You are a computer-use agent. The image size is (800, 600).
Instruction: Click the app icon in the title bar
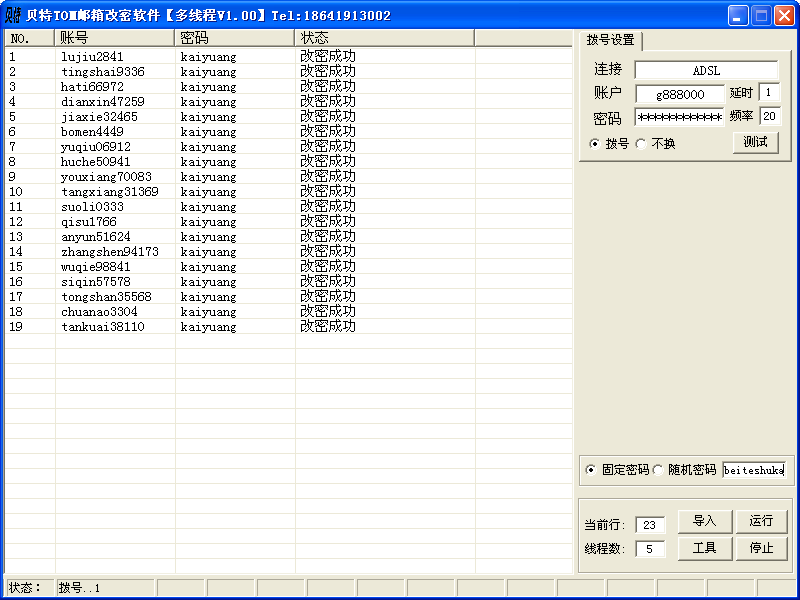tap(13, 15)
